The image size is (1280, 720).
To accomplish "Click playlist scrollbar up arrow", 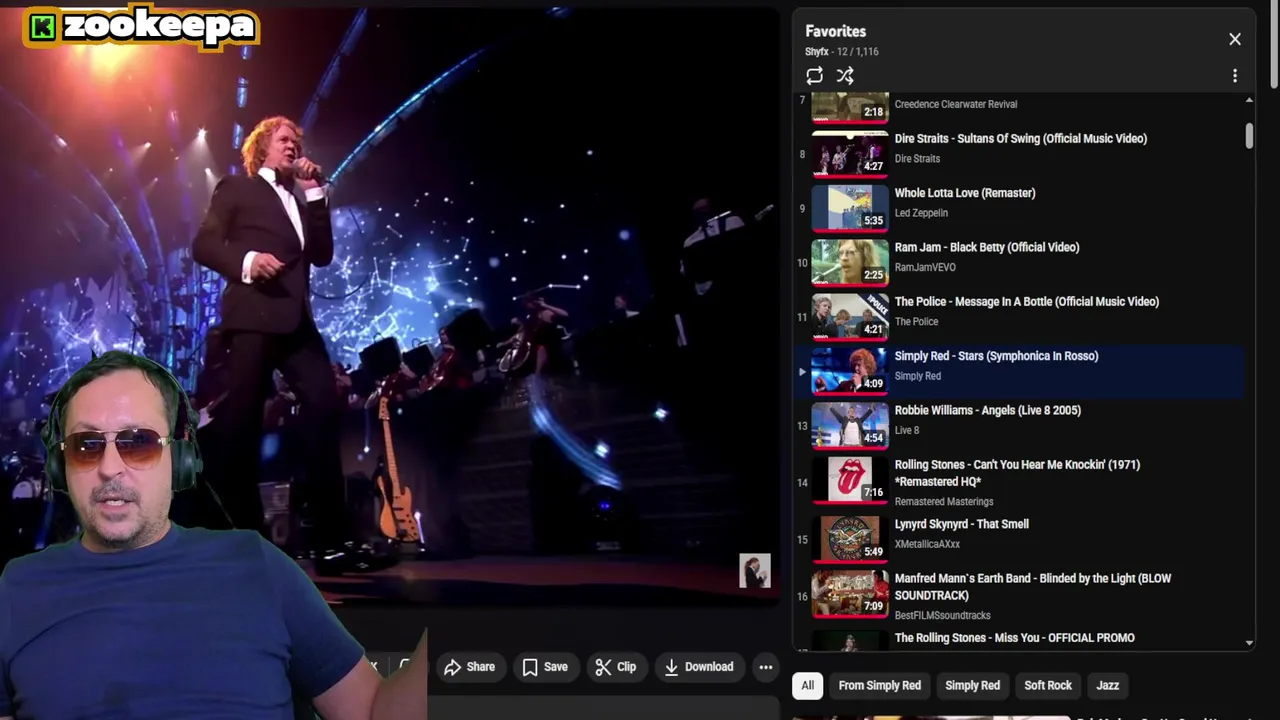I will point(1249,101).
